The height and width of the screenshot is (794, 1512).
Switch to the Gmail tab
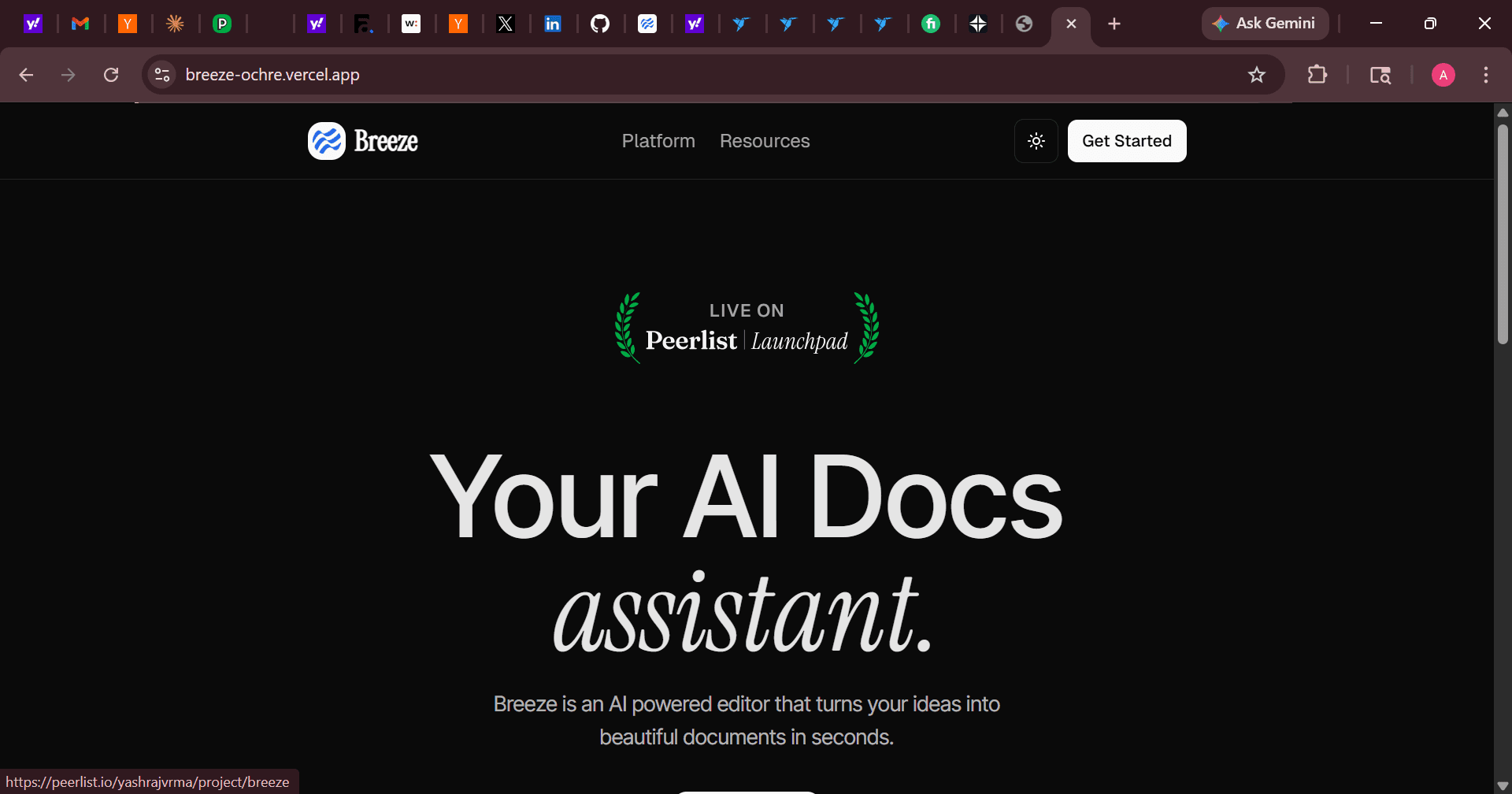[x=80, y=24]
